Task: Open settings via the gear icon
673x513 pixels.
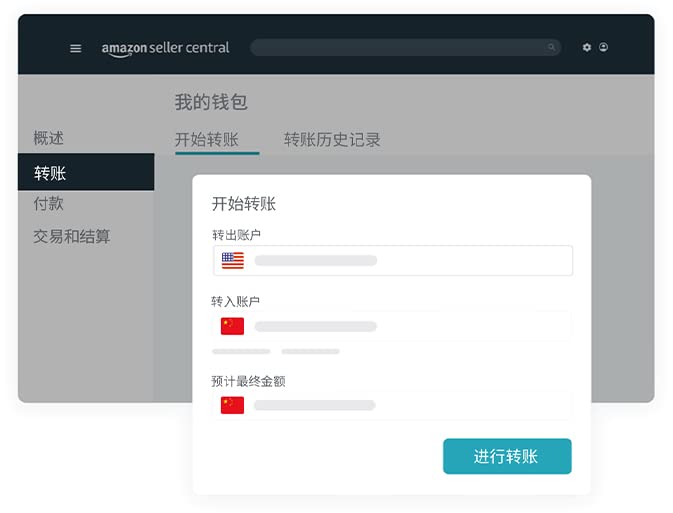Action: point(587,47)
